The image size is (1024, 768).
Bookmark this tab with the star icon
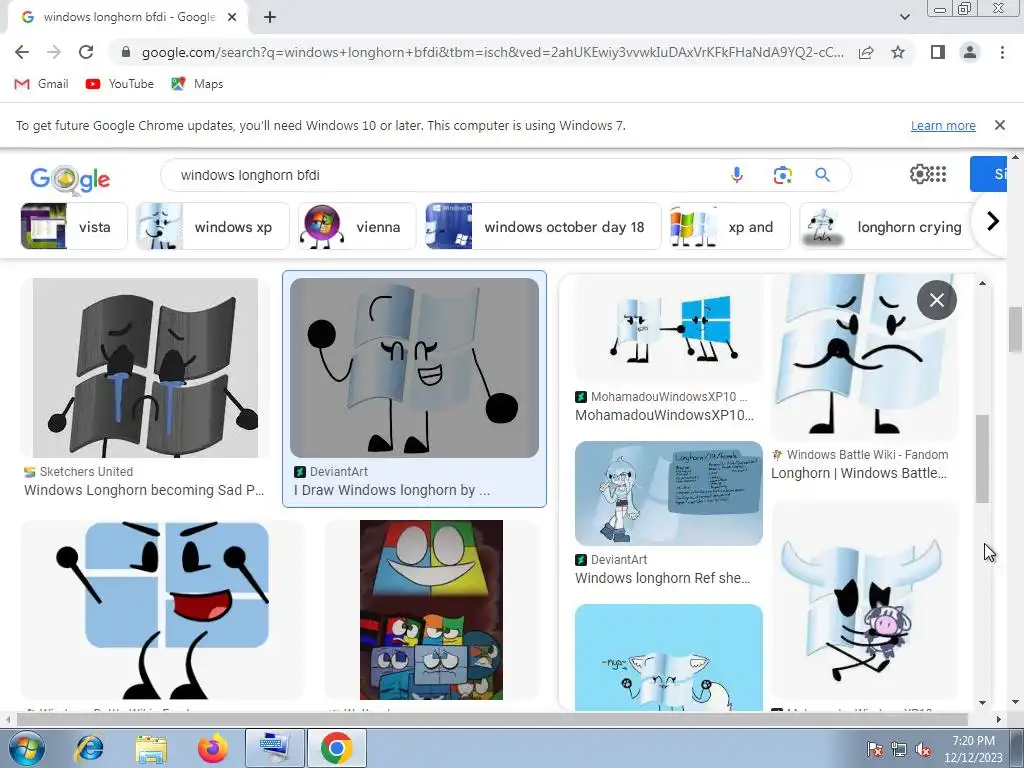pos(898,52)
